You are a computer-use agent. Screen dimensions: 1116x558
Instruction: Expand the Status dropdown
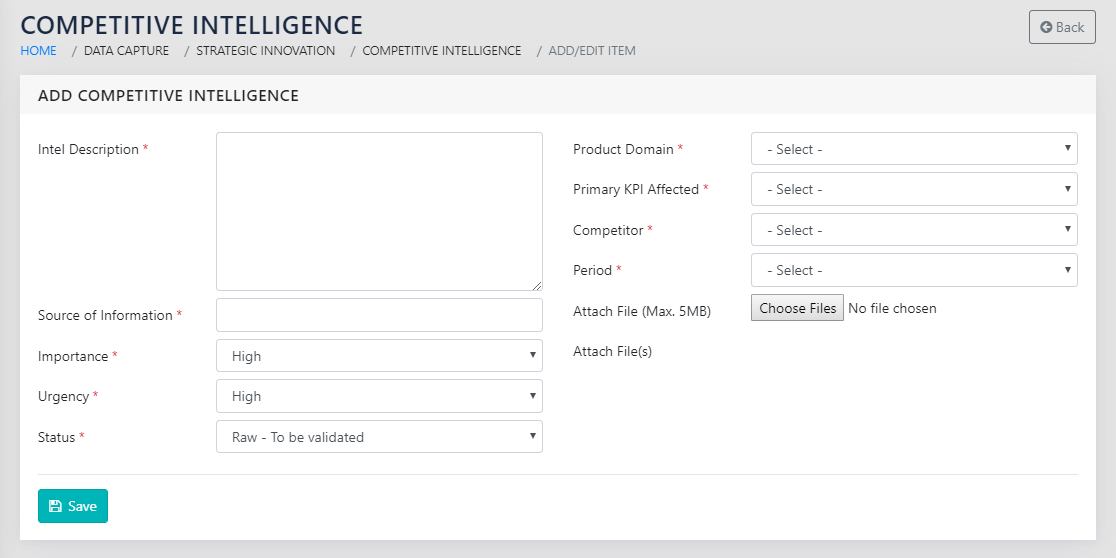coord(379,437)
